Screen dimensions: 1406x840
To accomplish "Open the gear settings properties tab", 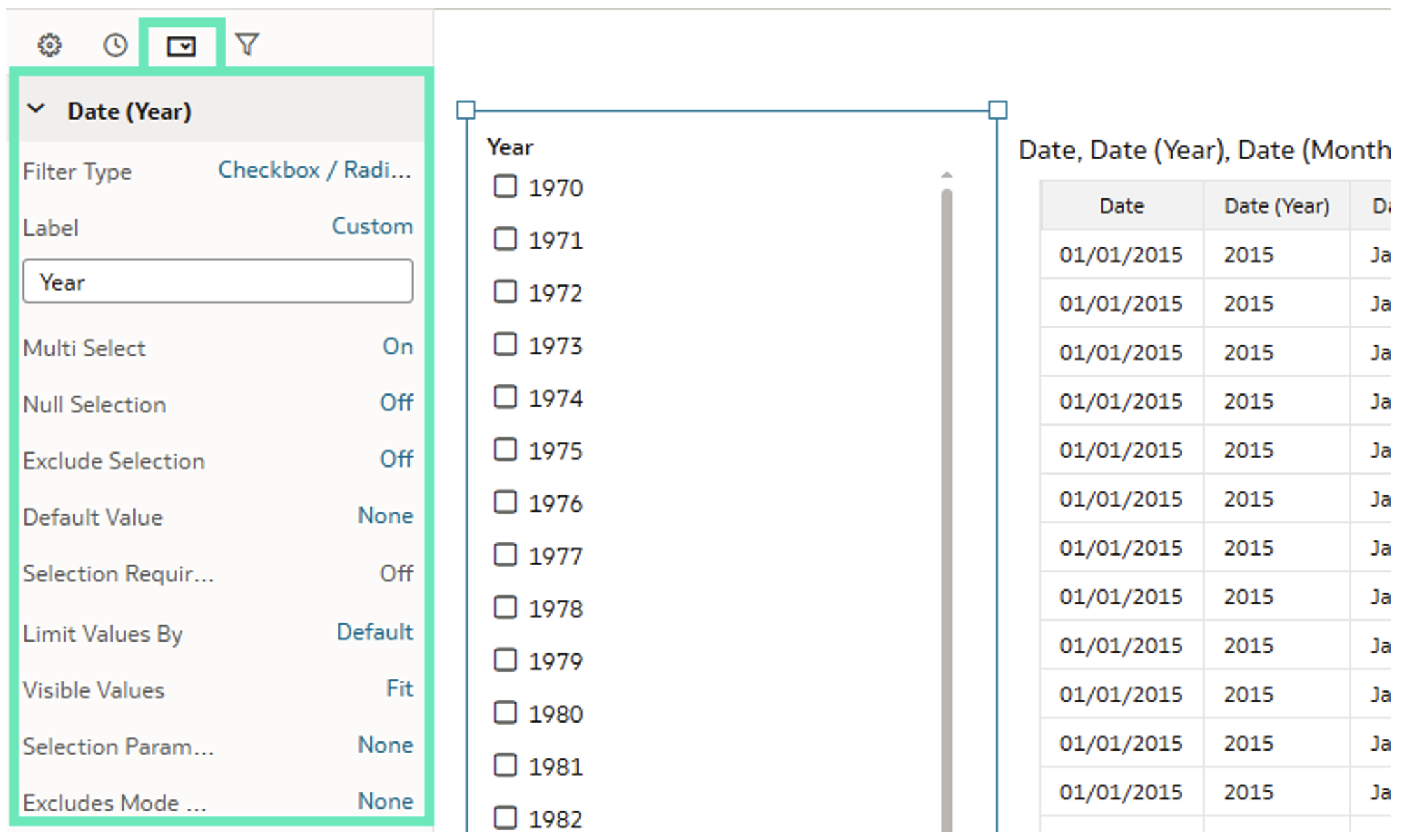I will click(x=50, y=45).
